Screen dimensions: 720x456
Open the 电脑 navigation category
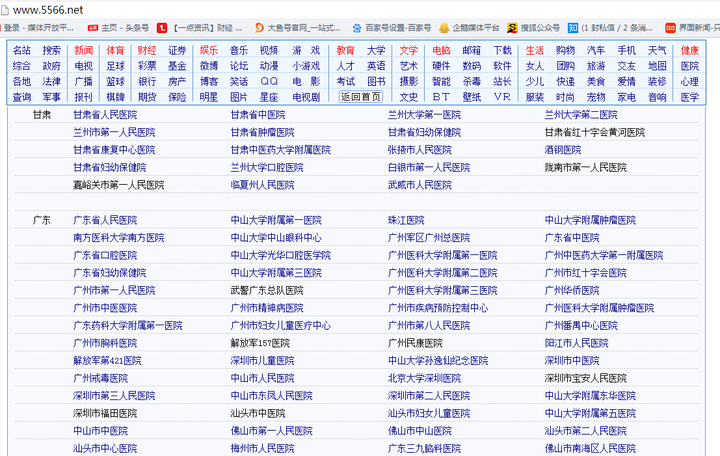click(x=441, y=50)
